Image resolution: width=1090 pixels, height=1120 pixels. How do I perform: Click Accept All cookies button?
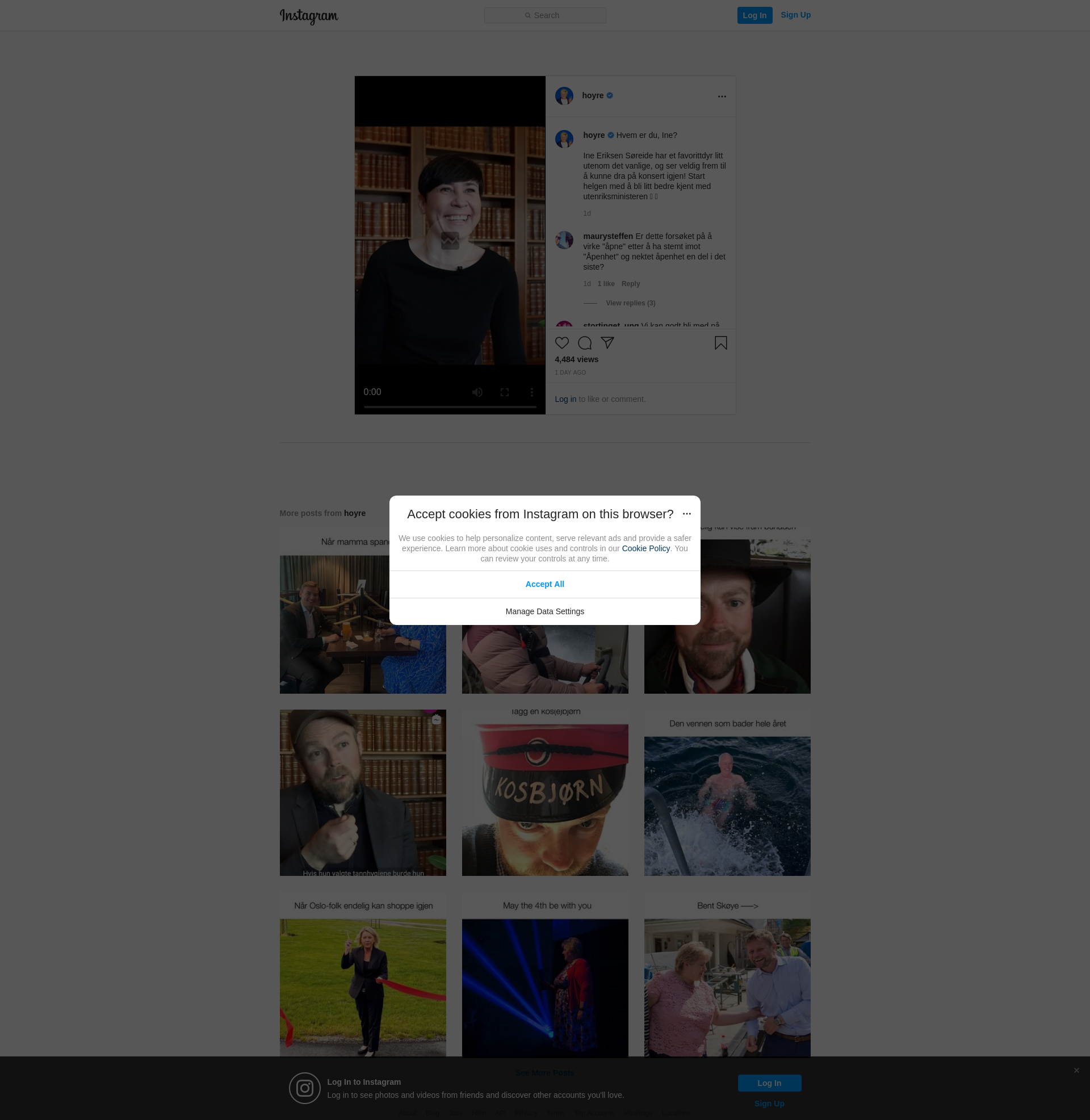544,584
